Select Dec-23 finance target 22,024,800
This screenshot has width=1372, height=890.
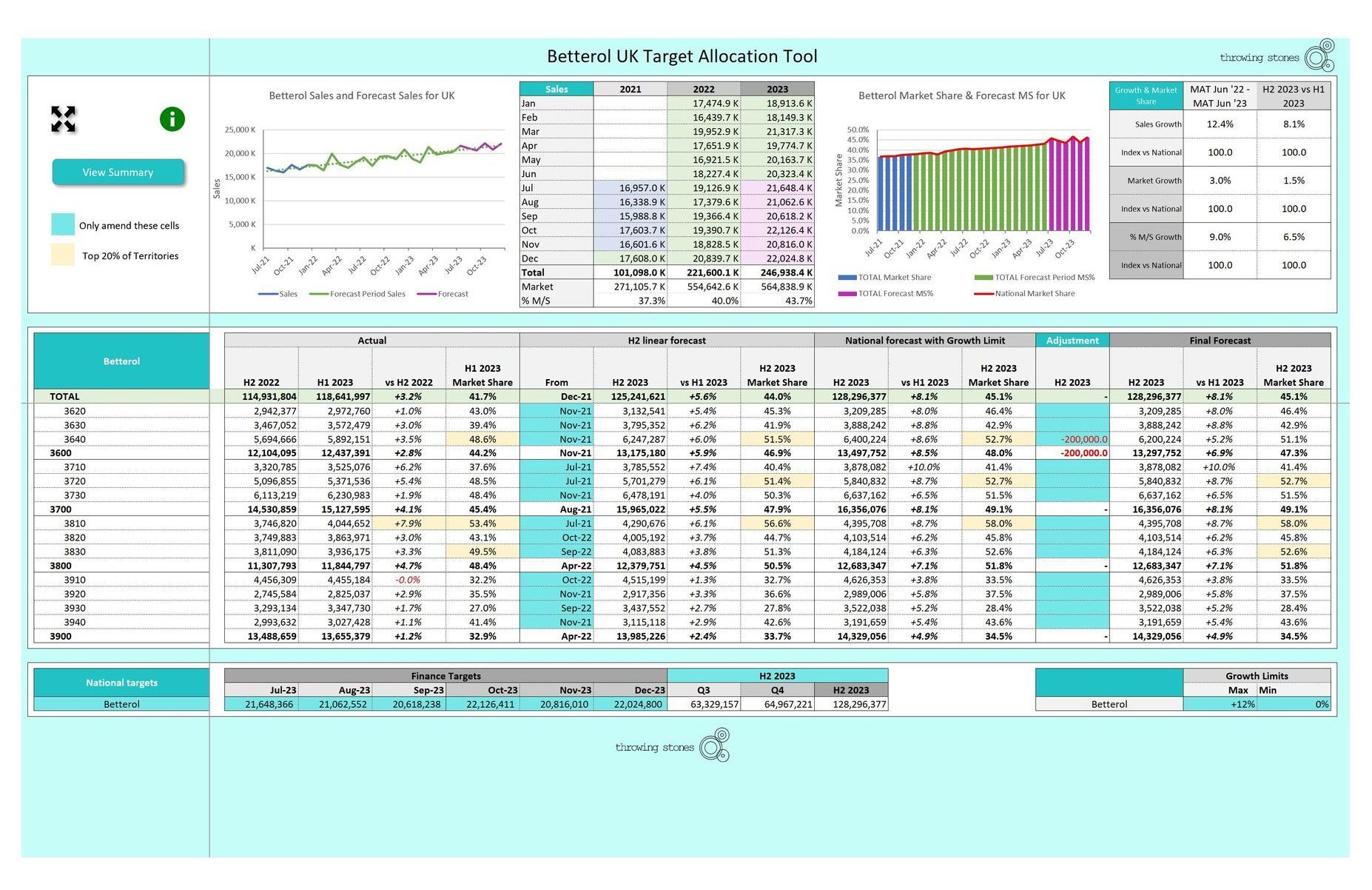630,704
